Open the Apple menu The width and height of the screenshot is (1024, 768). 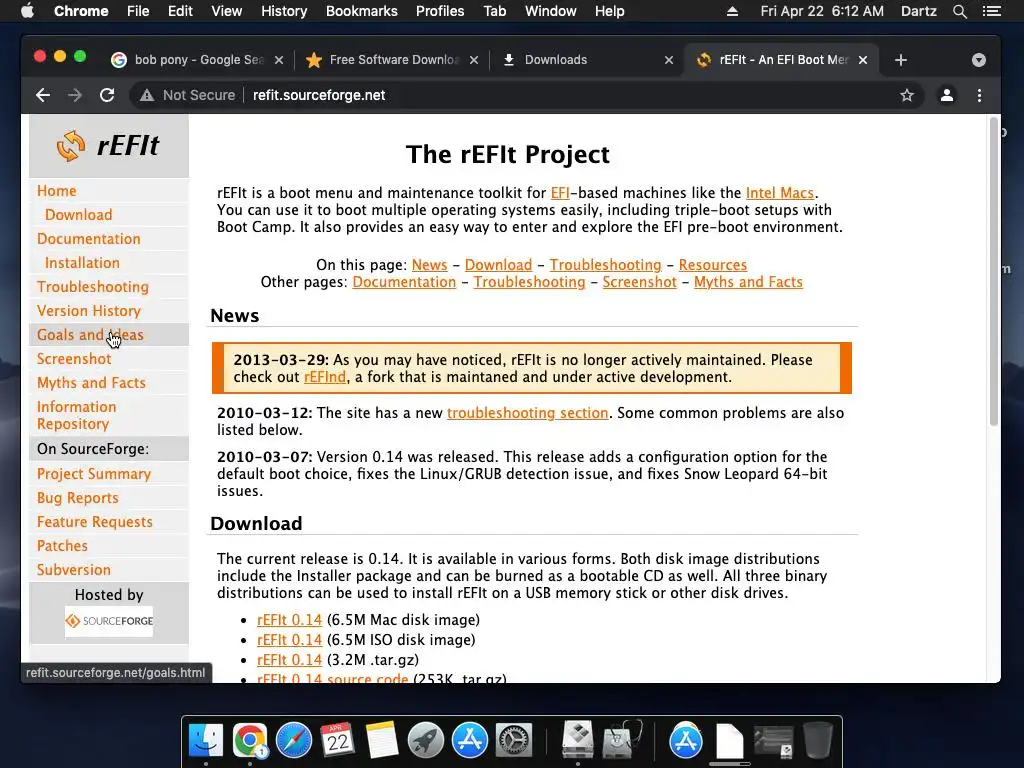(x=27, y=11)
